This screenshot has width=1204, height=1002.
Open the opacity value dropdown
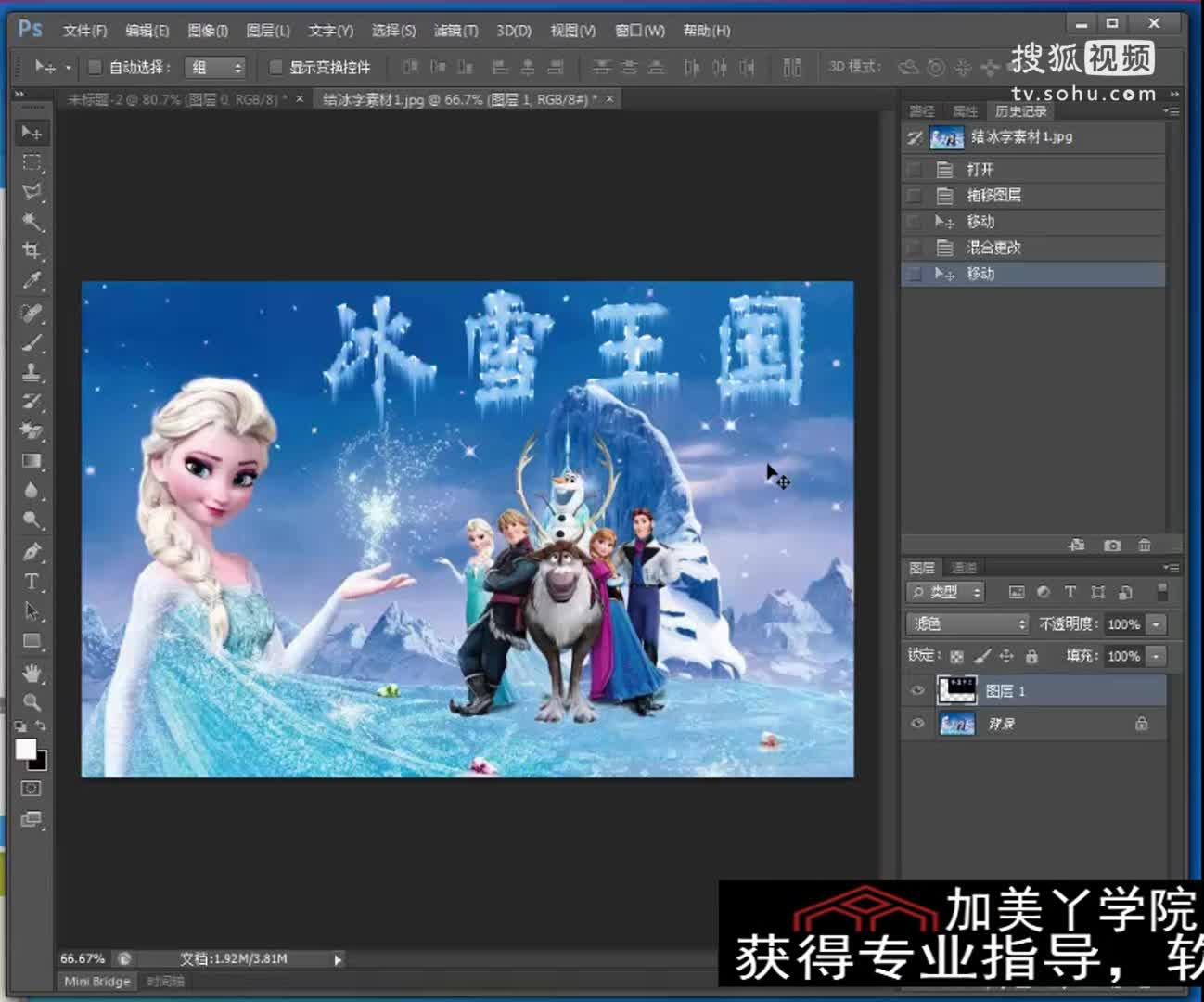pos(1156,623)
